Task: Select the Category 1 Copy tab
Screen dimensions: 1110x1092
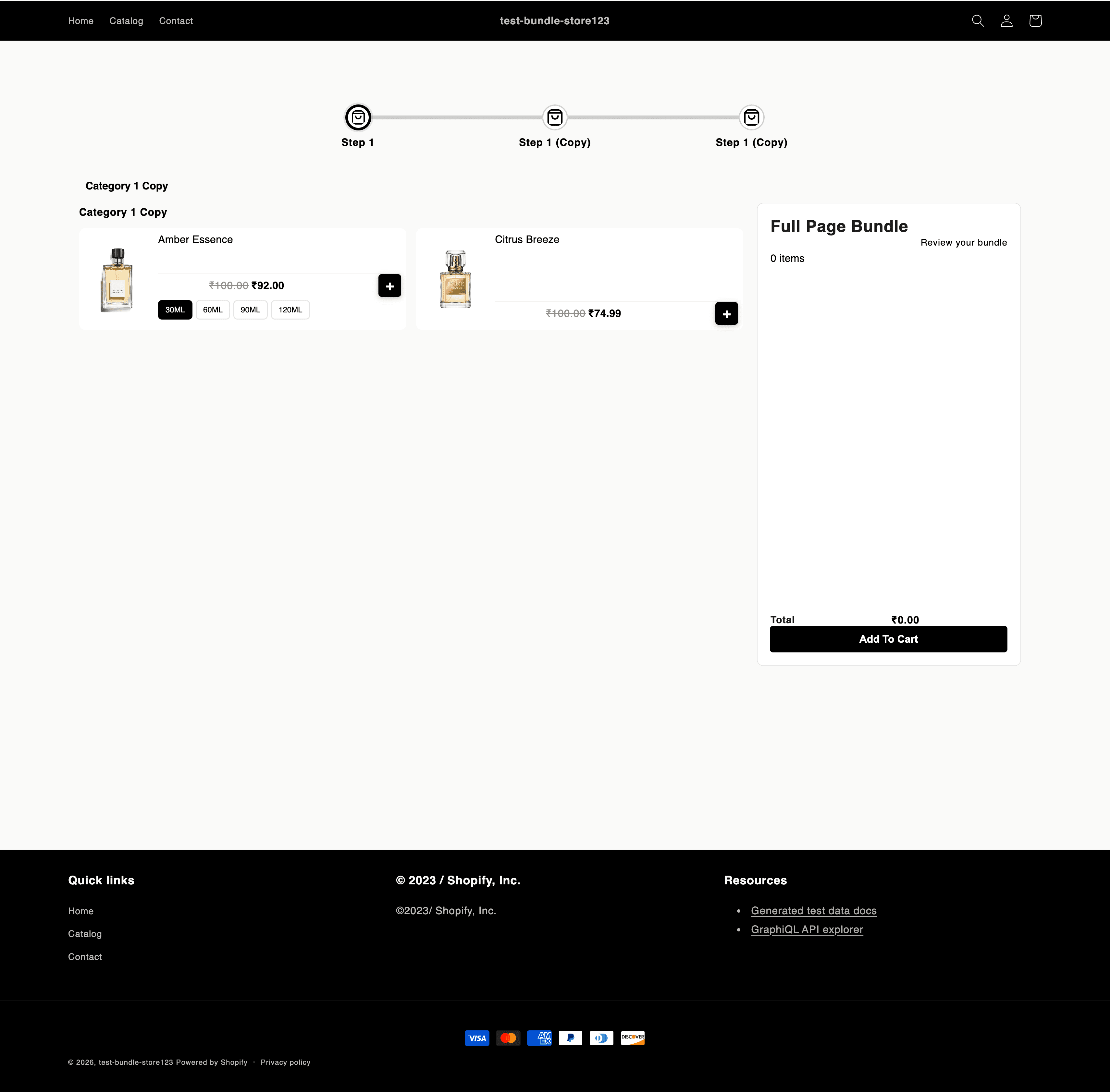Action: tap(127, 186)
